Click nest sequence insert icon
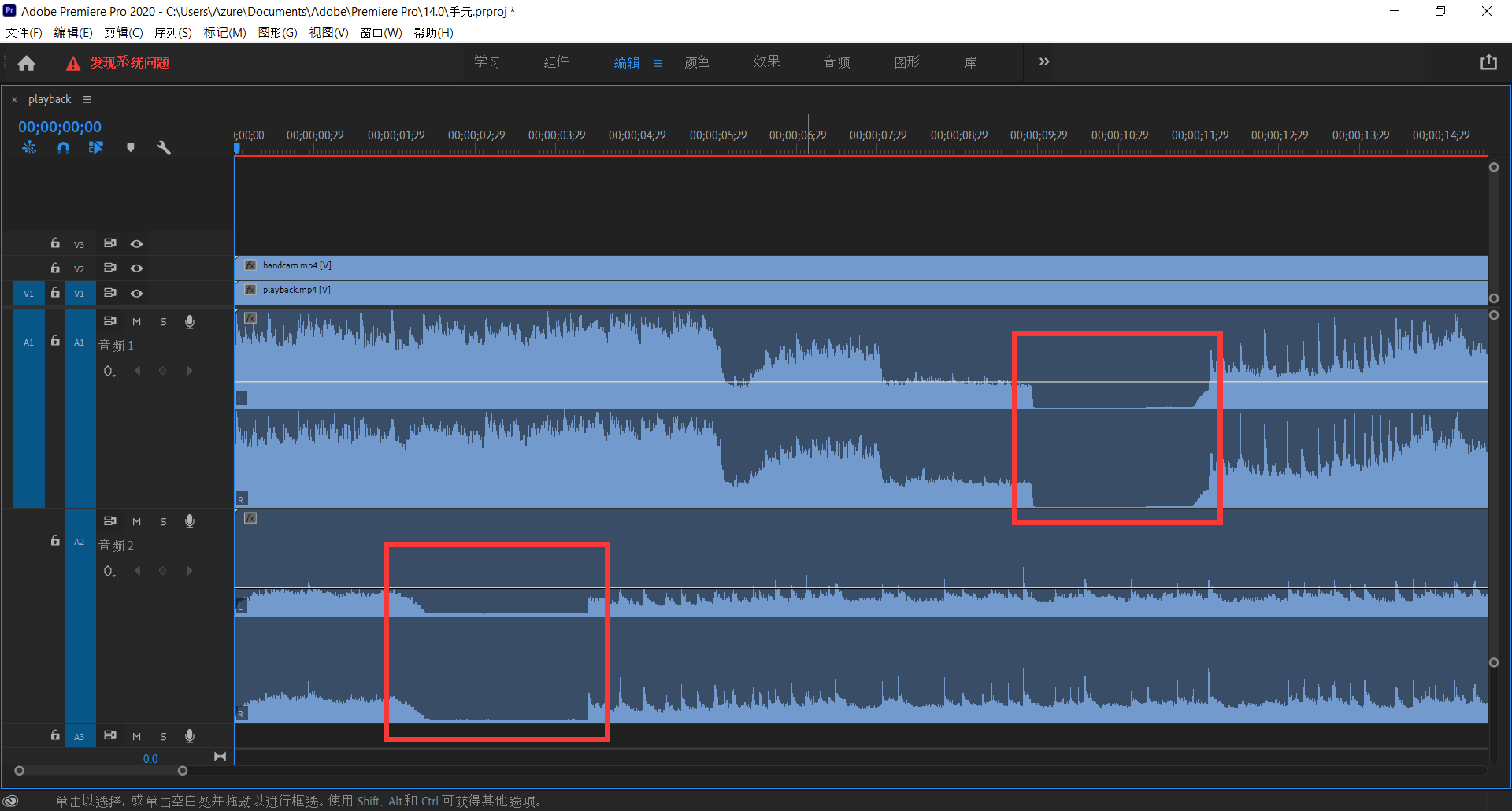Image resolution: width=1512 pixels, height=811 pixels. click(29, 147)
